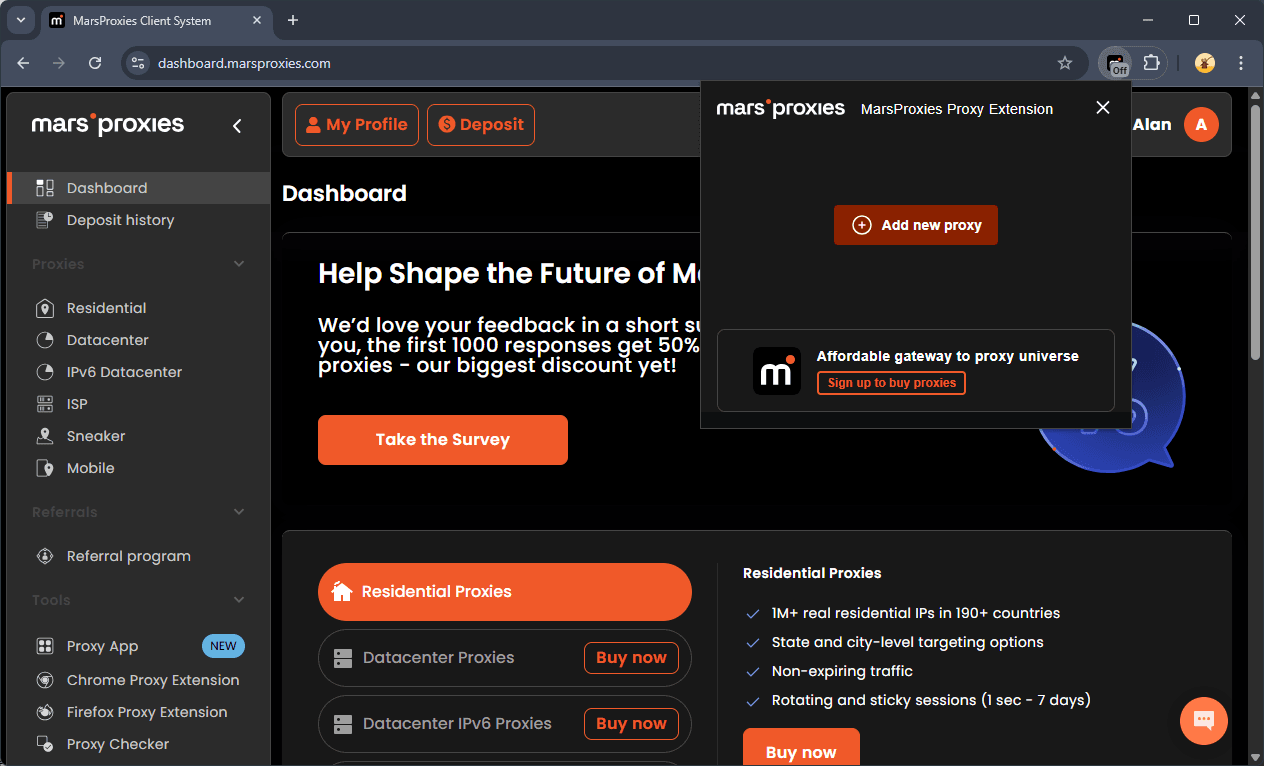Open the Residential proxies sidebar icon
1264x766 pixels.
tap(44, 308)
